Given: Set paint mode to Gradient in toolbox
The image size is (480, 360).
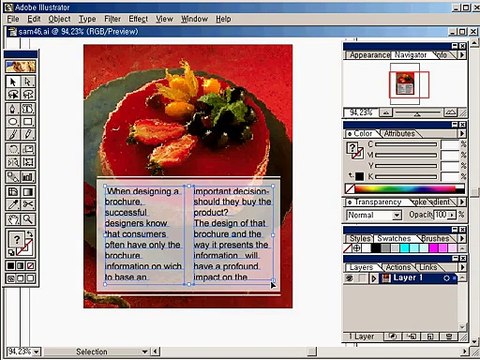Looking at the screenshot, I should tap(20, 266).
